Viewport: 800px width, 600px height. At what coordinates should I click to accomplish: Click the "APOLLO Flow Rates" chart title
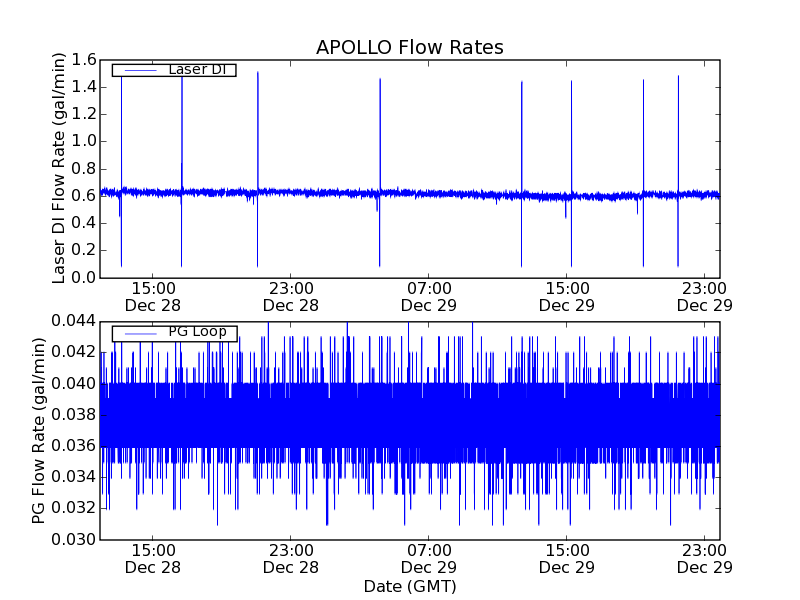click(409, 48)
